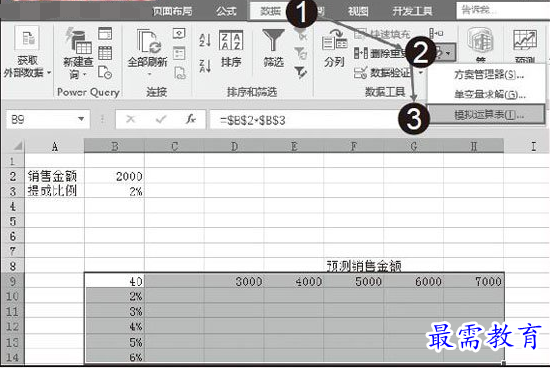Select the row 5 header
This screenshot has width=550, height=368.
pyautogui.click(x=13, y=221)
